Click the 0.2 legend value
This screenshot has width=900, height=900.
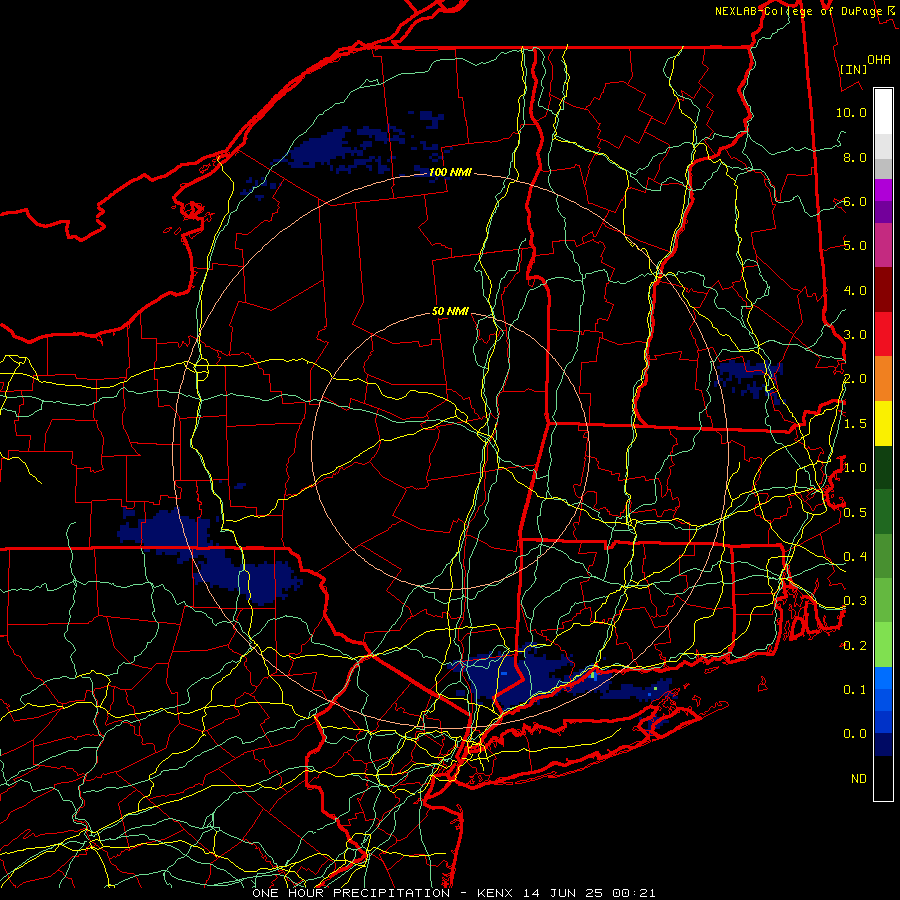855,646
